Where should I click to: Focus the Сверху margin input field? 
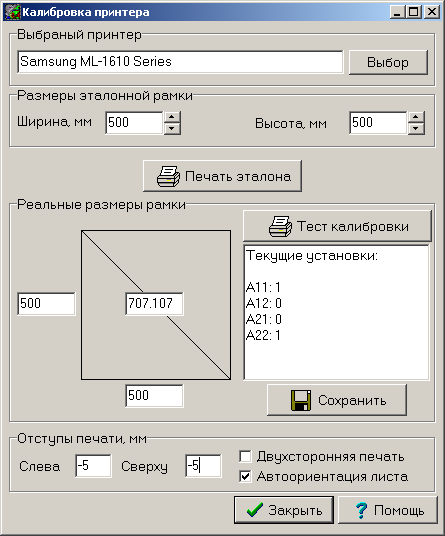(203, 466)
